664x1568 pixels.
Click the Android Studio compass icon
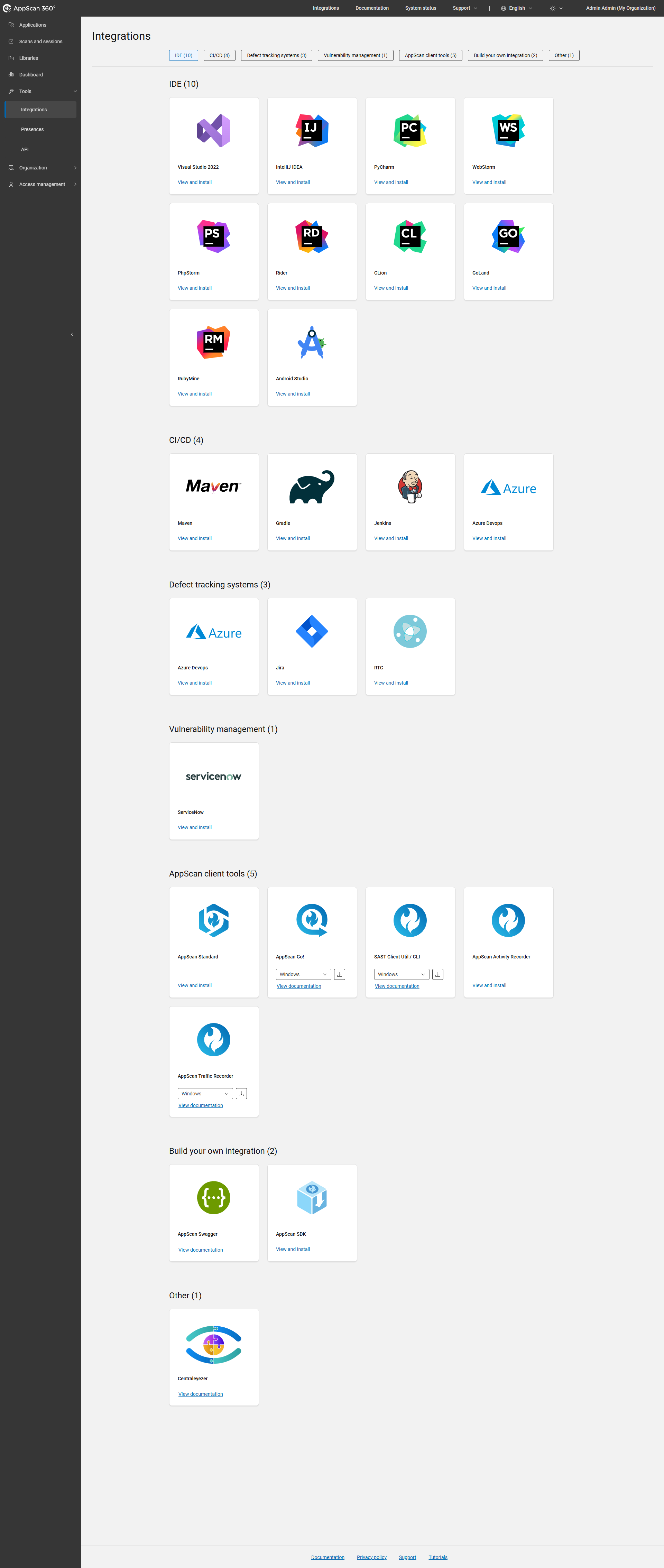coord(312,342)
